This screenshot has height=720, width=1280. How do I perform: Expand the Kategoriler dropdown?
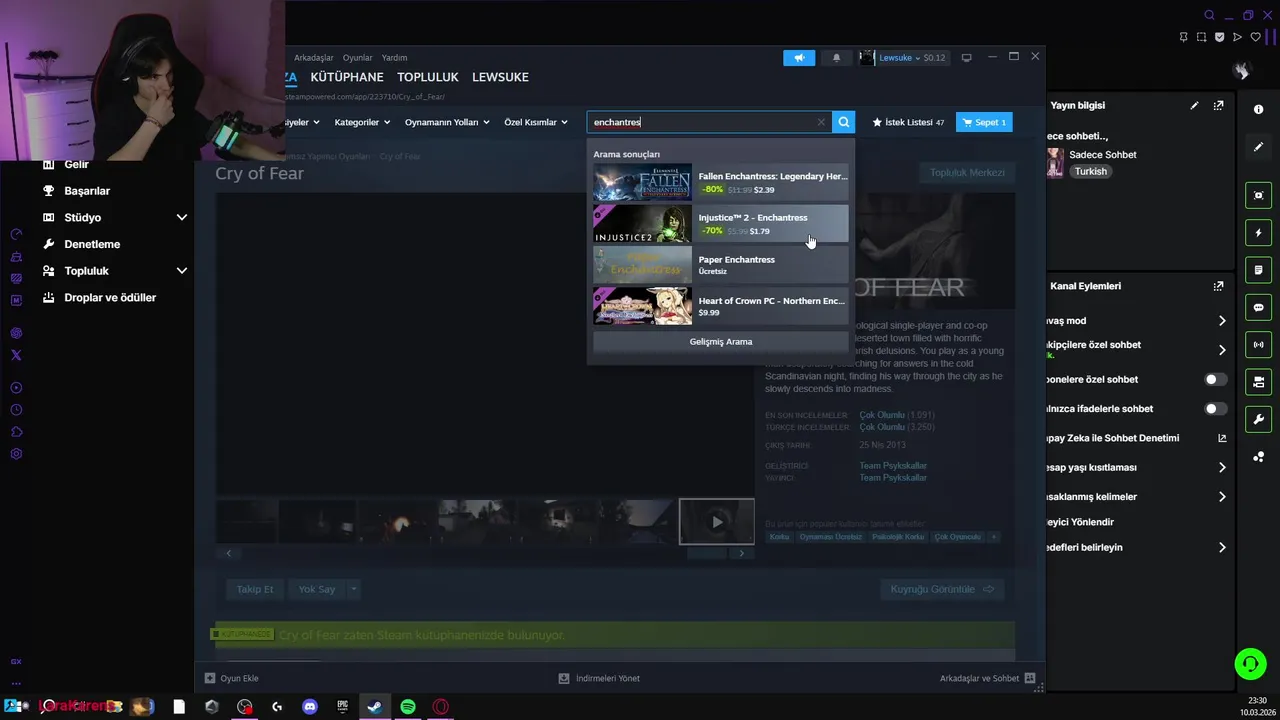(x=362, y=122)
